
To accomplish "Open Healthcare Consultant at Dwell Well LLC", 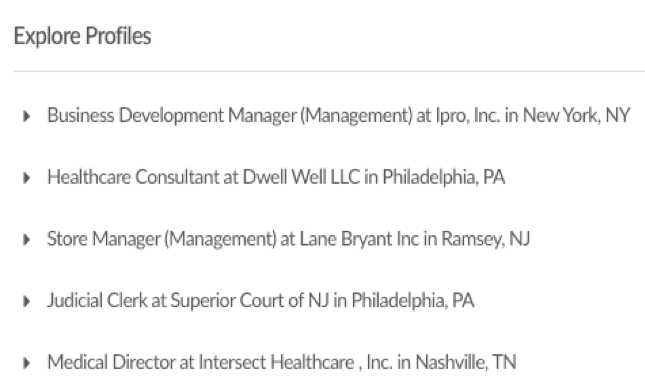I will point(276,177).
